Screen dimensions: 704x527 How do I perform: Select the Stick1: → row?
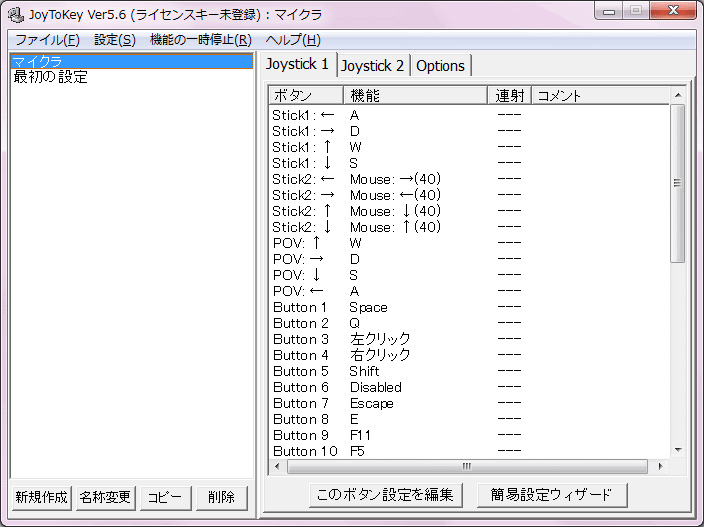(x=469, y=131)
